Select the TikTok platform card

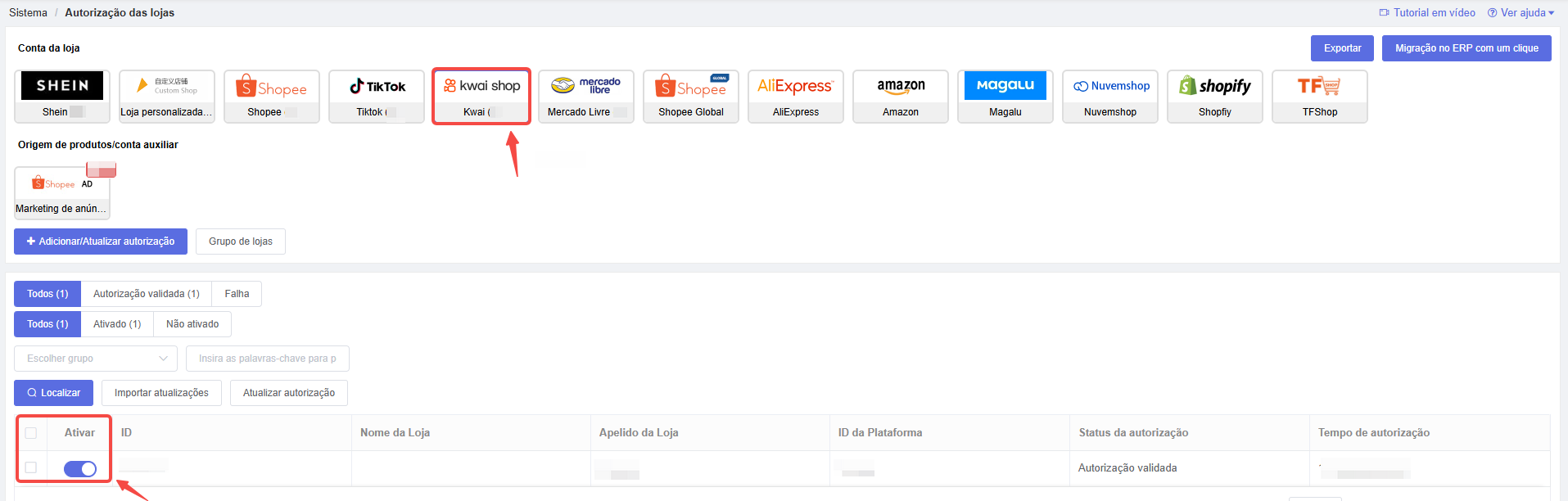[377, 97]
